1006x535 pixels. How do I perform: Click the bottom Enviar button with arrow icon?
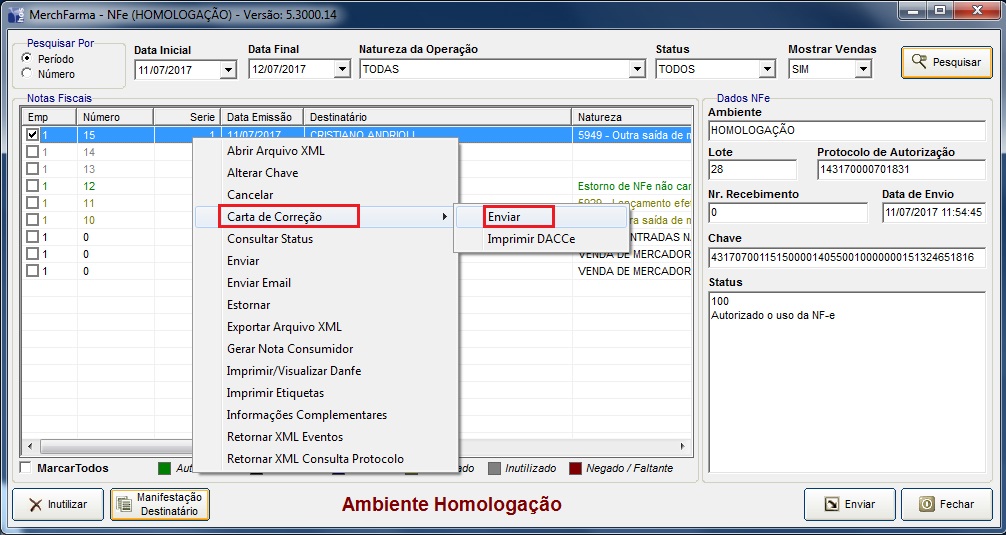pos(848,504)
